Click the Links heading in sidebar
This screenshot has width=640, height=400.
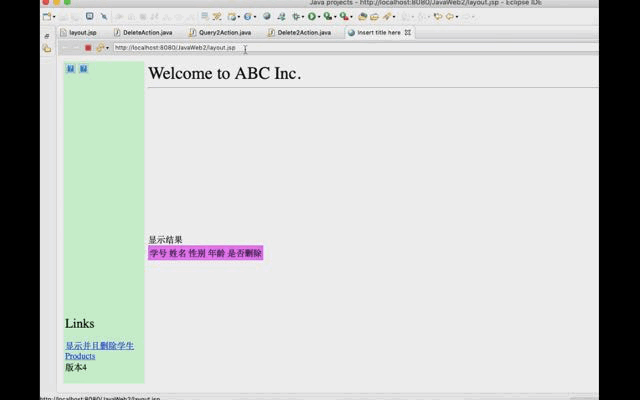(x=80, y=323)
